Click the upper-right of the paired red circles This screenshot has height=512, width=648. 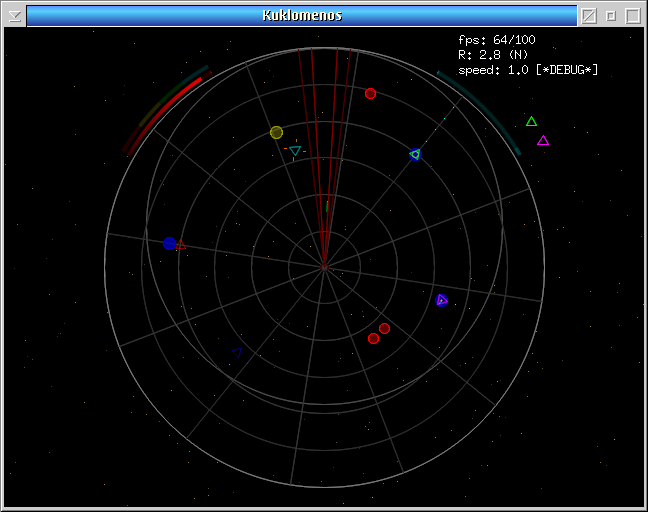(384, 328)
